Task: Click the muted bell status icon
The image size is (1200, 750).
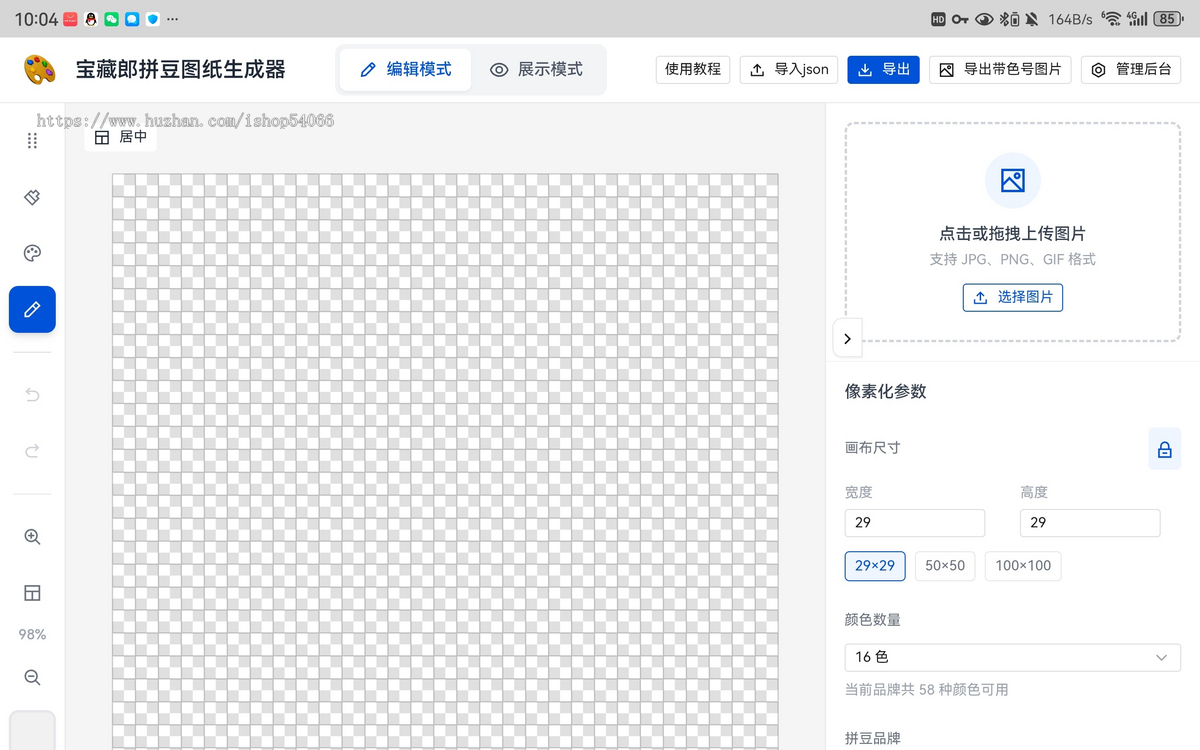Action: (x=1032, y=19)
